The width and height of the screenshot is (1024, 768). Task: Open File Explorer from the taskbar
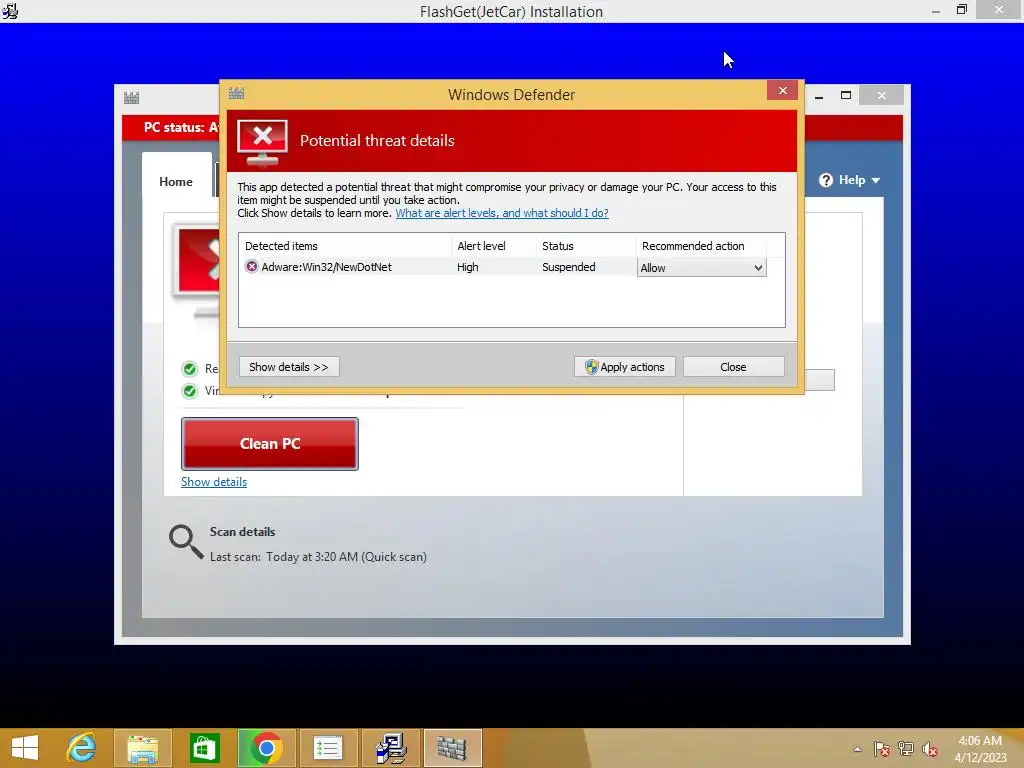click(143, 748)
